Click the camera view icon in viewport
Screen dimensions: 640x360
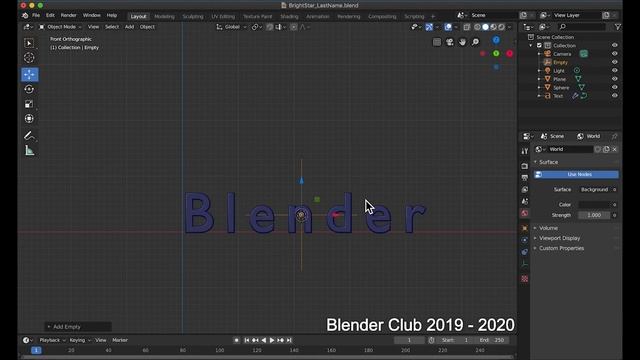(449, 42)
